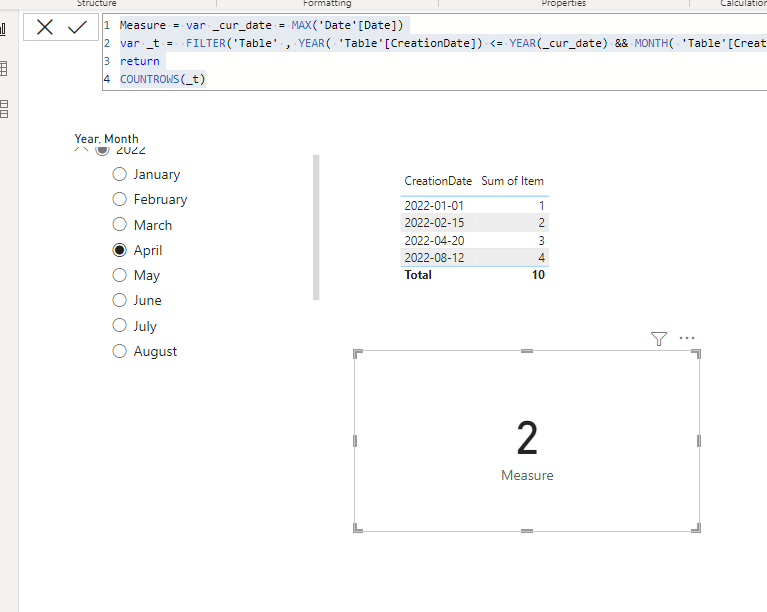Screen dimensions: 767x612
Task: Collapse the 2022 year node chevron
Action: (x=81, y=150)
